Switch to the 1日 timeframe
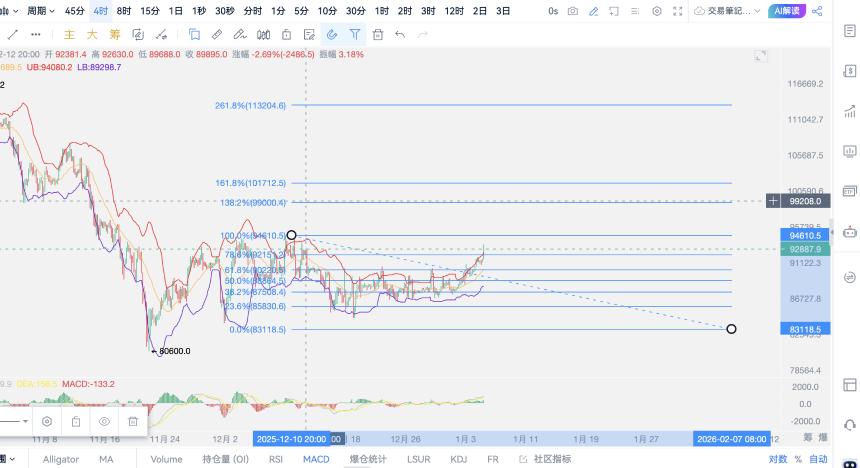Image resolution: width=860 pixels, height=468 pixels. point(176,11)
